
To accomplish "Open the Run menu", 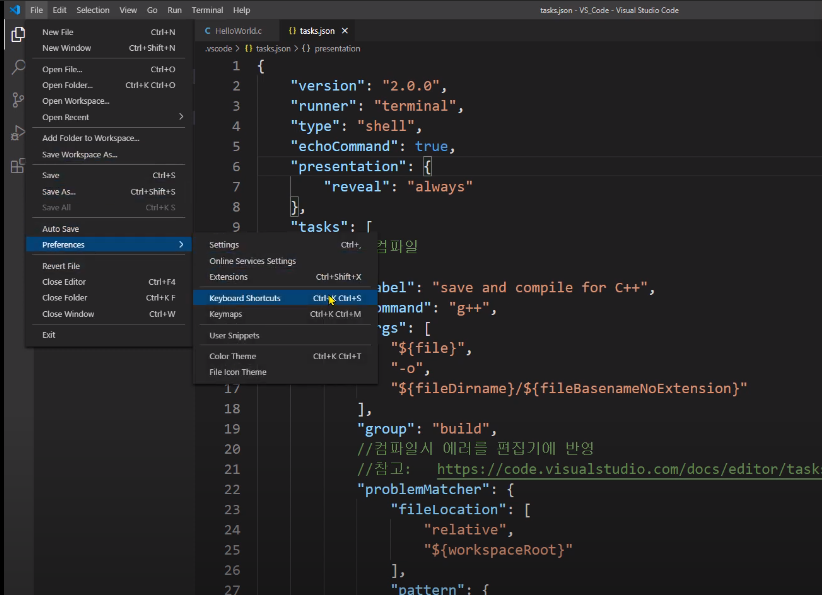I will tap(174, 10).
